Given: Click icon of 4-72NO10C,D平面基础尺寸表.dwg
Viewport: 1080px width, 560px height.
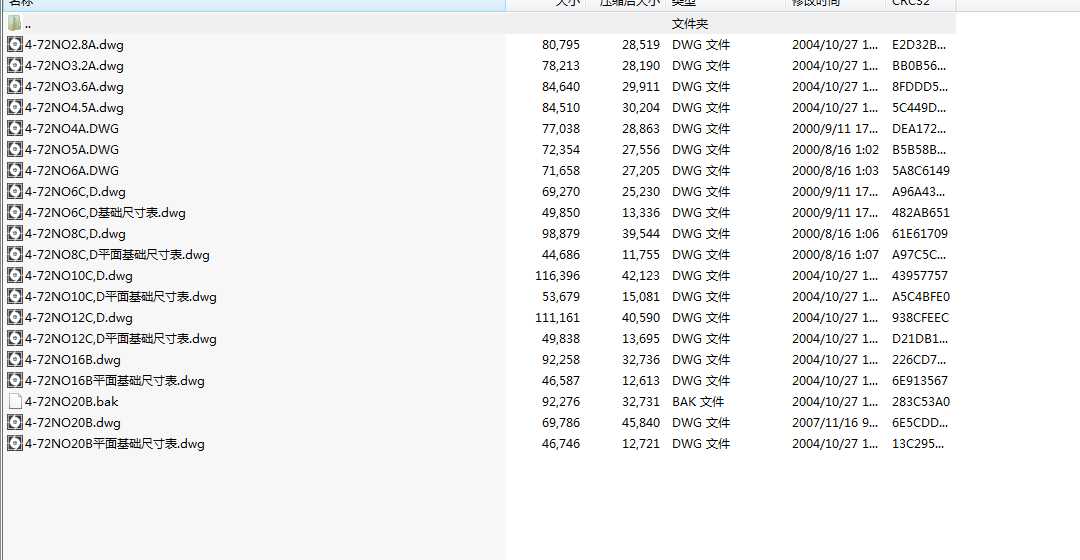Looking at the screenshot, I should point(14,297).
